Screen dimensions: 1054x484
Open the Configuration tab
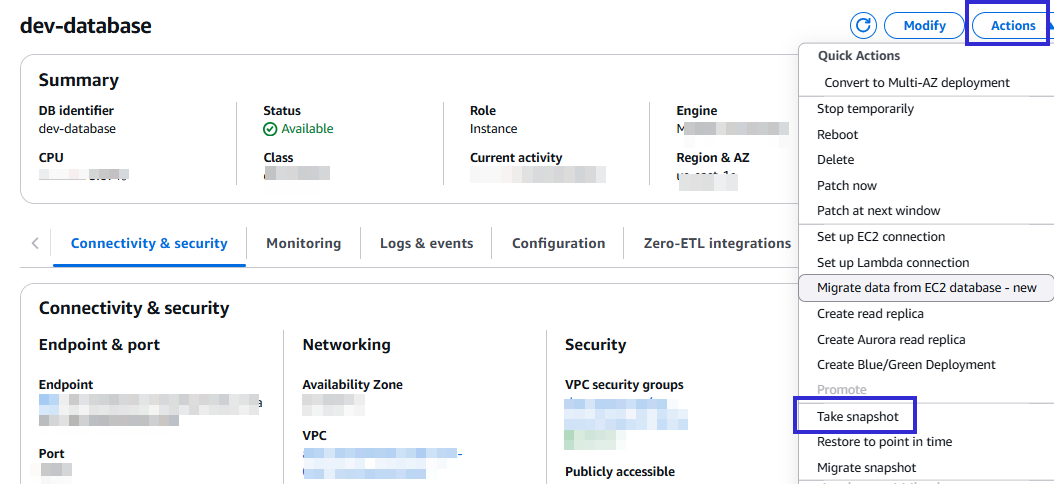tap(558, 243)
